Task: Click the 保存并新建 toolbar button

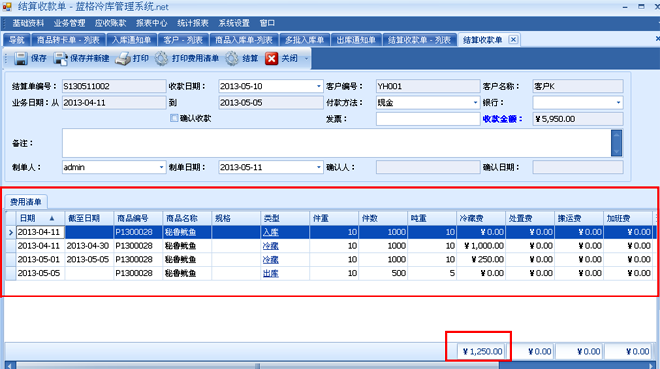Action: [x=81, y=58]
